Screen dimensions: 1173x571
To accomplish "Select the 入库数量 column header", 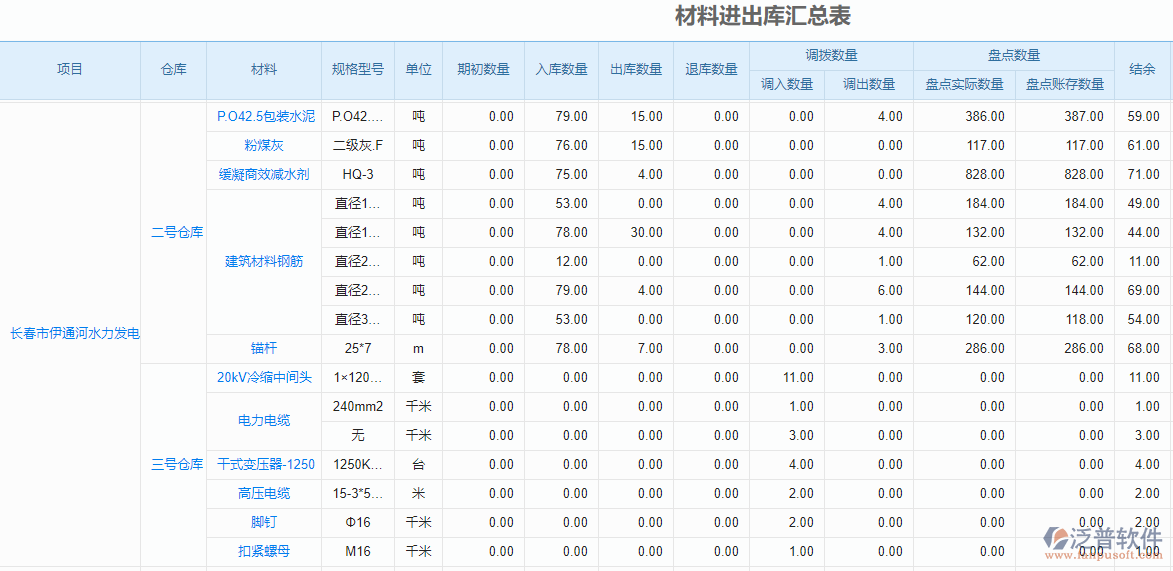I will click(x=562, y=70).
